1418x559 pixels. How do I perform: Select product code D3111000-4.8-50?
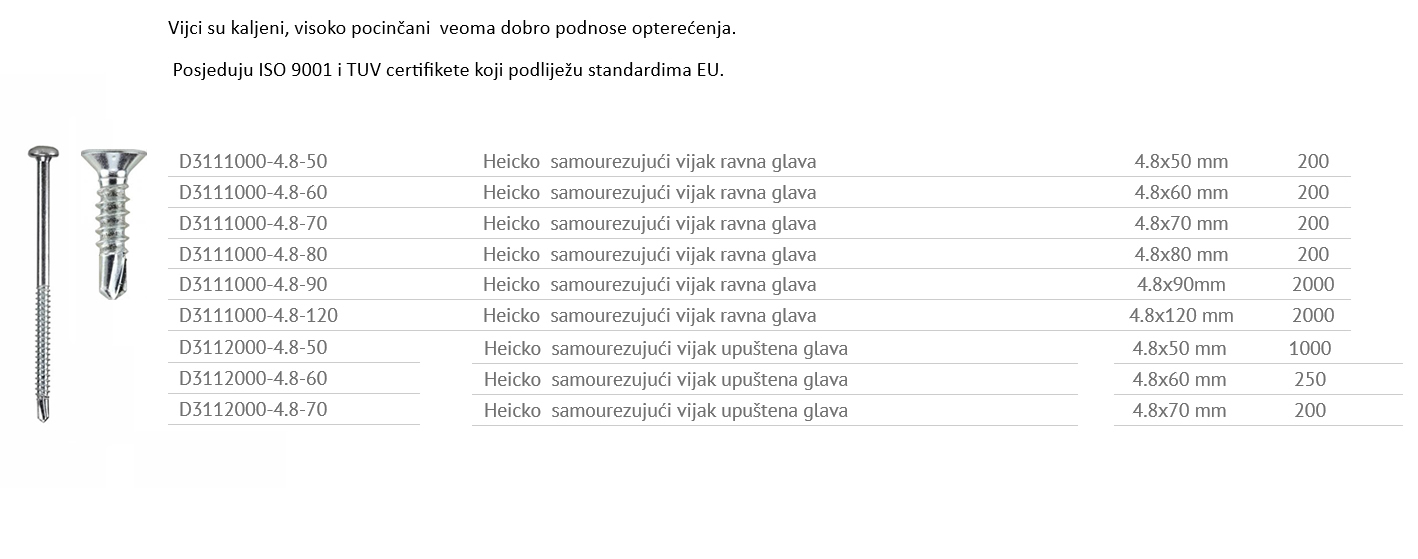[253, 161]
